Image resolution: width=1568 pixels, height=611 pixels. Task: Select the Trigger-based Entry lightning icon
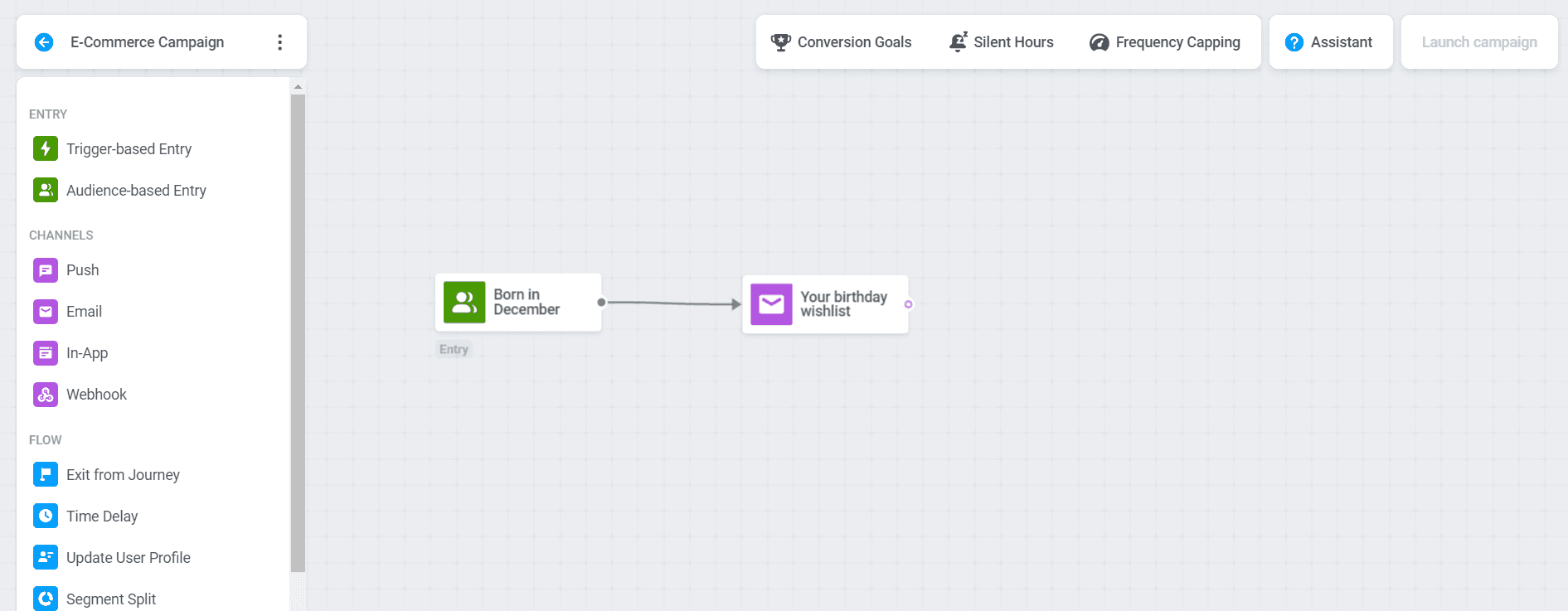(46, 149)
